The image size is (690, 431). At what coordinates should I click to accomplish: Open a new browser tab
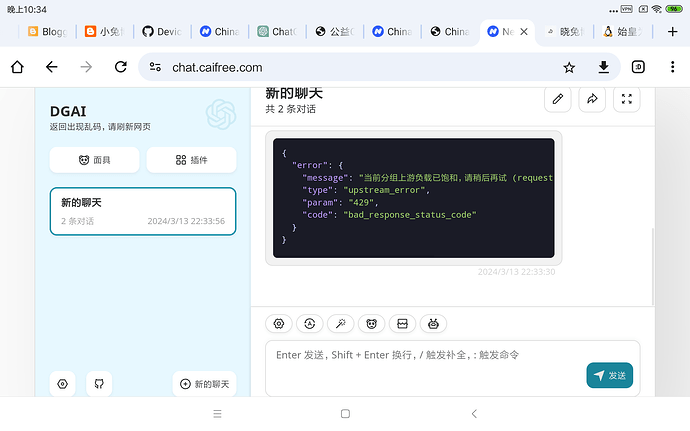(x=672, y=32)
